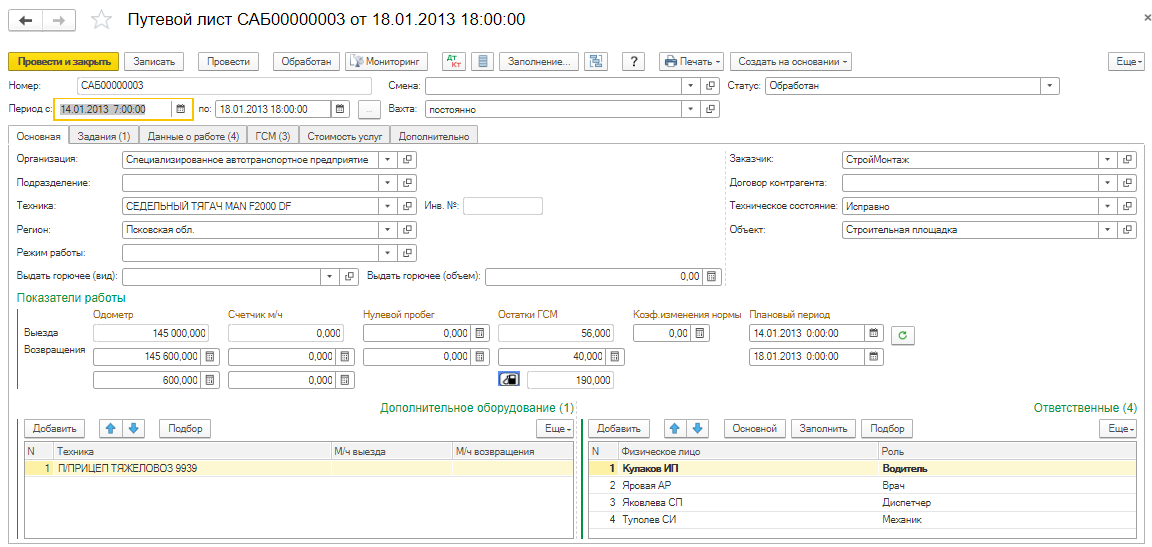Switch to the ГСМ (3) tab
Screen dimensions: 1152x547
273,136
